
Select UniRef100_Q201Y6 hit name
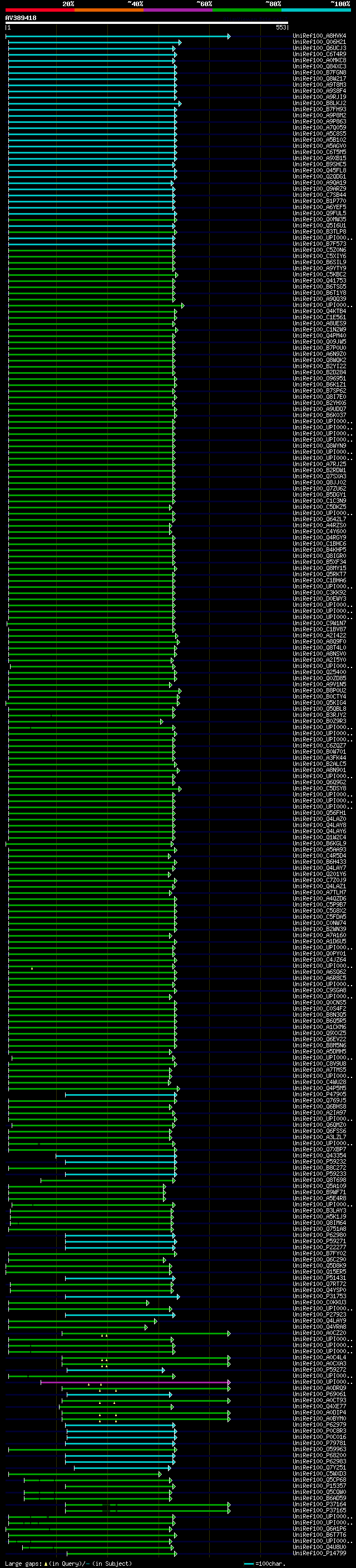click(x=319, y=874)
